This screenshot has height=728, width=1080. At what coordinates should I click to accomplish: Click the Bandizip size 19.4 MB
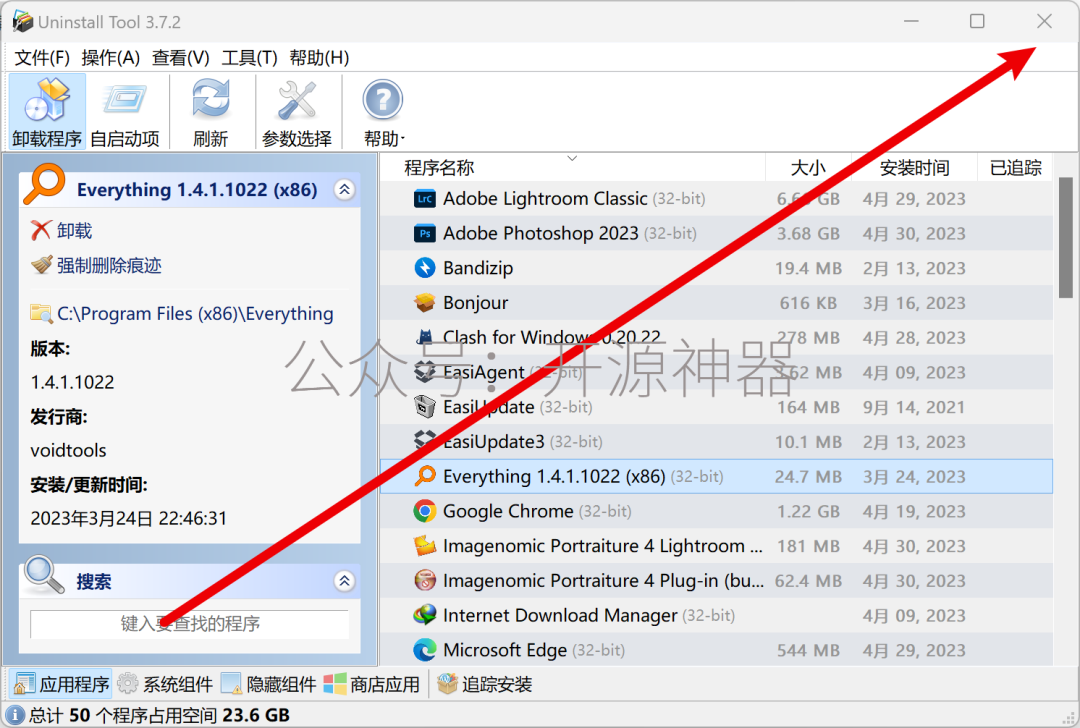point(808,268)
